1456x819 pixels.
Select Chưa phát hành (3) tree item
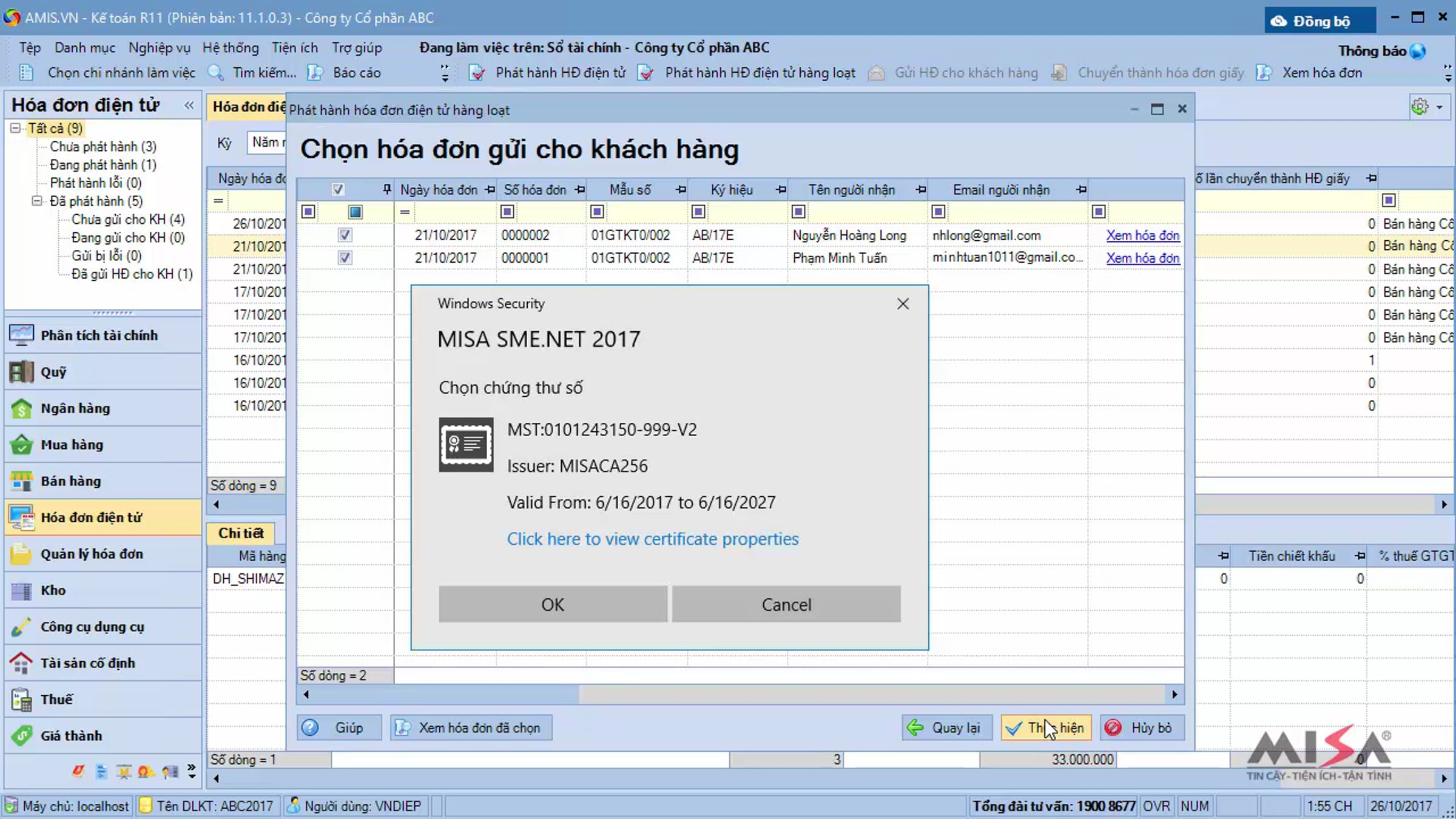tap(103, 146)
